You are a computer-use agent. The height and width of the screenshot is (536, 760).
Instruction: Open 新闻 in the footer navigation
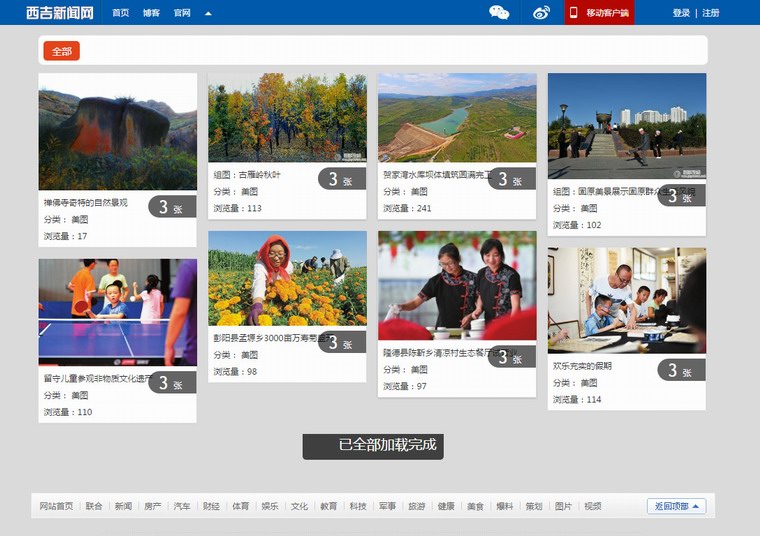pos(124,506)
